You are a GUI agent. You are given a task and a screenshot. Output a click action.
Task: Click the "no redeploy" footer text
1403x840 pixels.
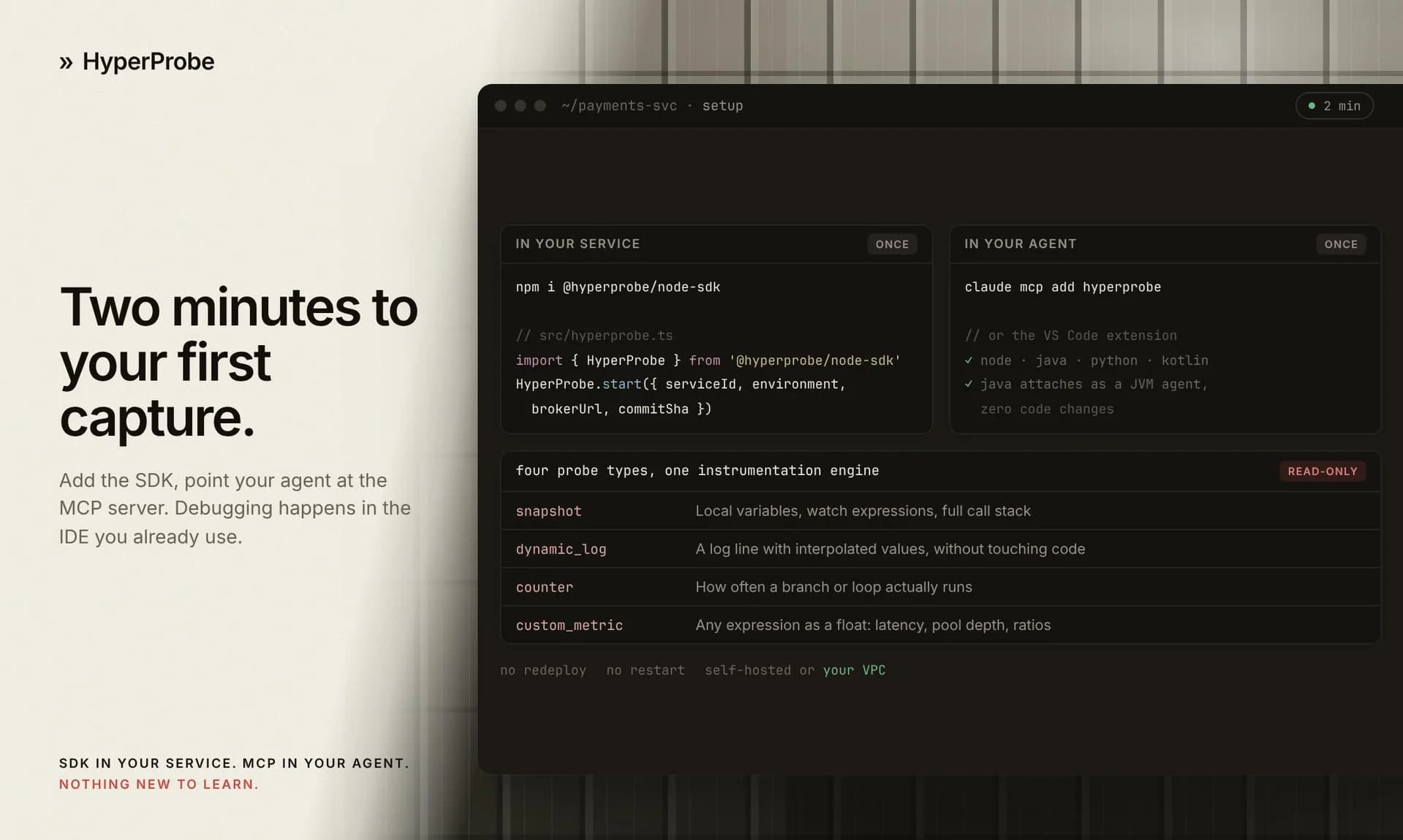pos(543,670)
